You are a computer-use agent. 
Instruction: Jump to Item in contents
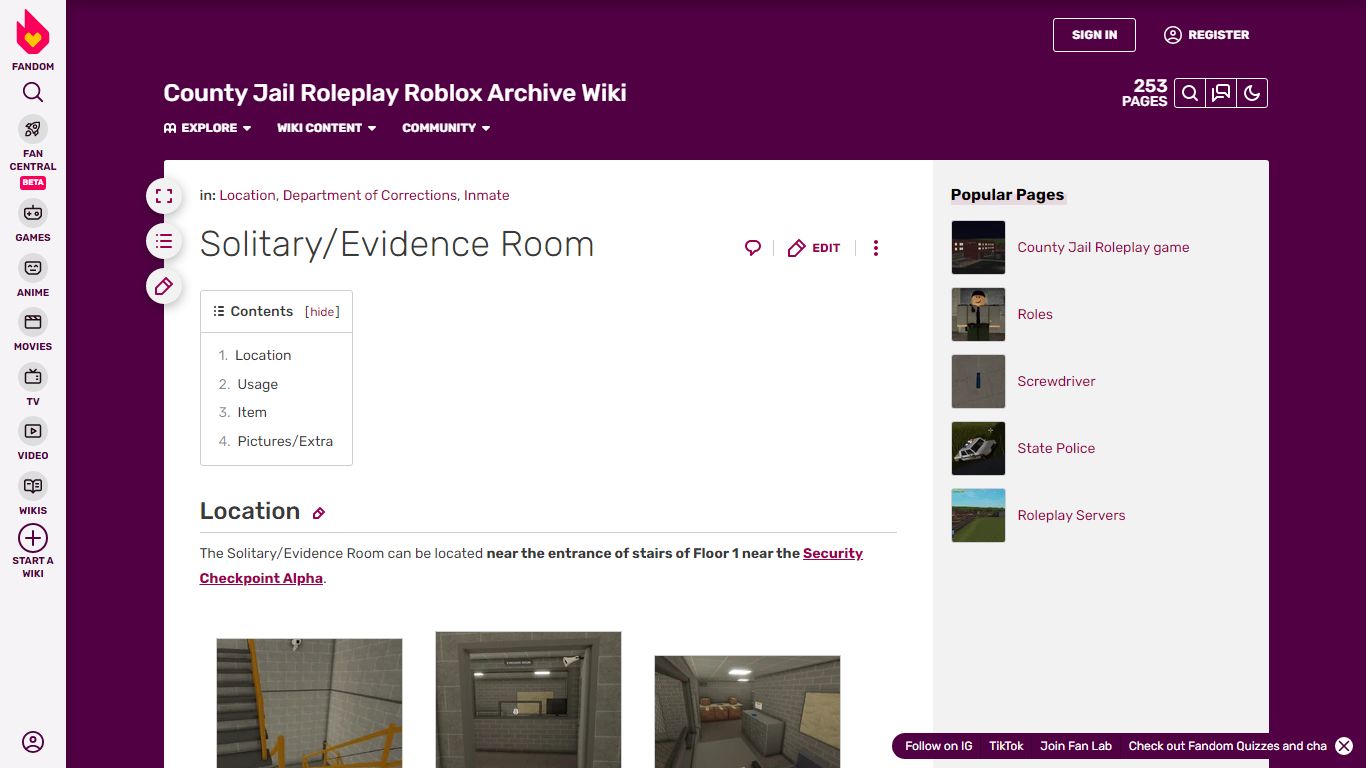pyautogui.click(x=252, y=412)
